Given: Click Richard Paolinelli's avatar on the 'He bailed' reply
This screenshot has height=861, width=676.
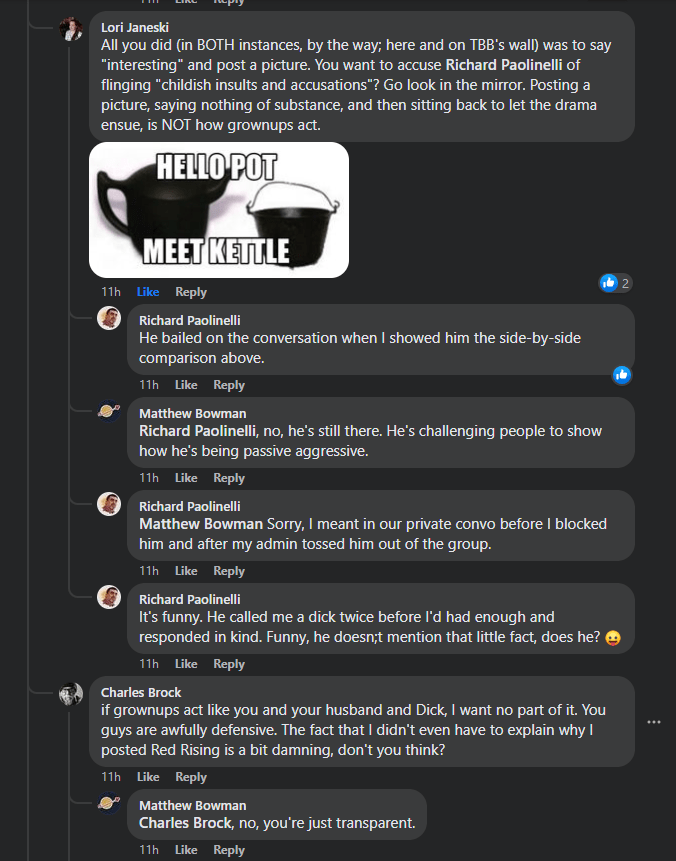Looking at the screenshot, I should pos(109,318).
